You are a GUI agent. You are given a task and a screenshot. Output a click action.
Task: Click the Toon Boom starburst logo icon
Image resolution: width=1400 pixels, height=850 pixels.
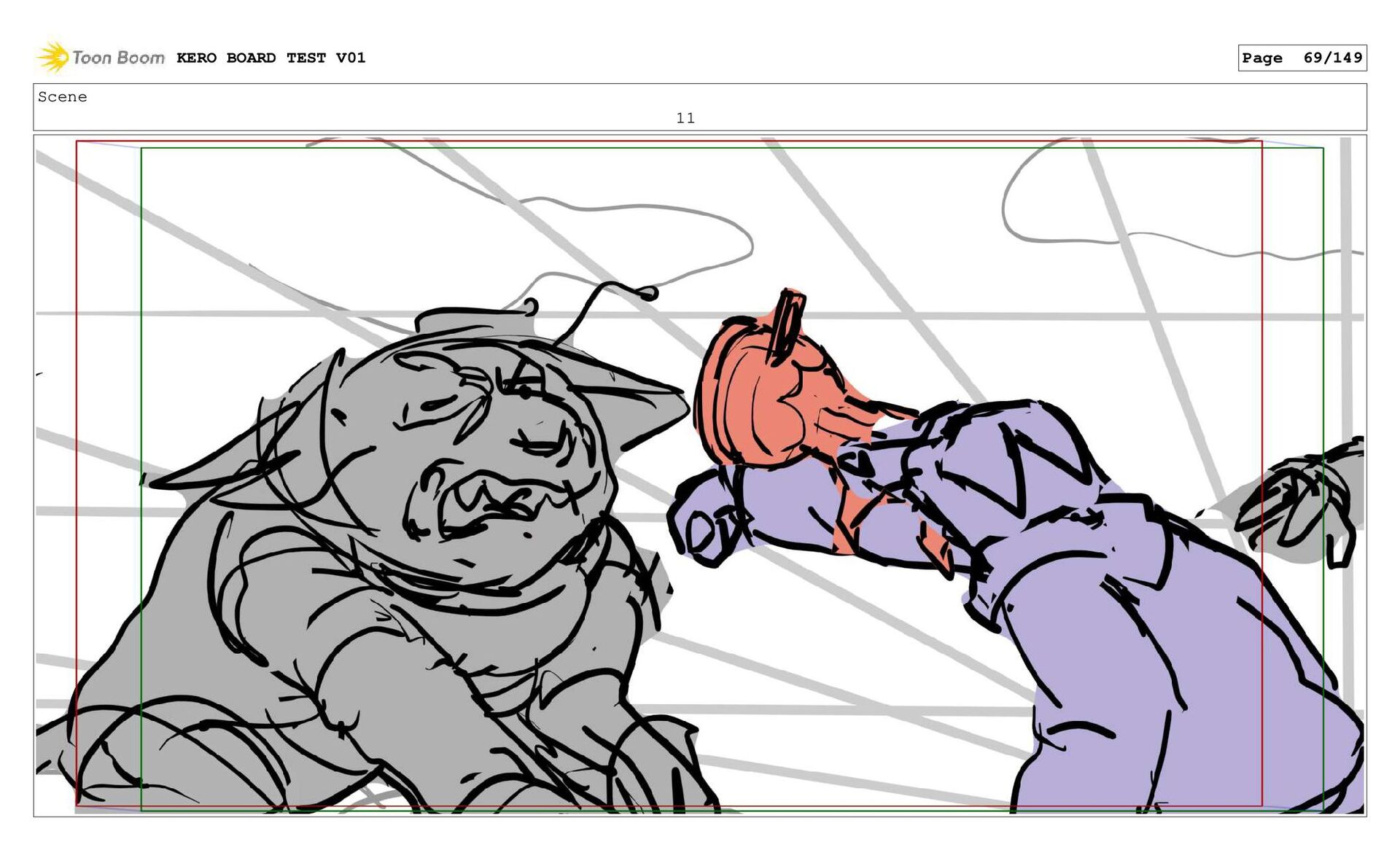pos(52,57)
